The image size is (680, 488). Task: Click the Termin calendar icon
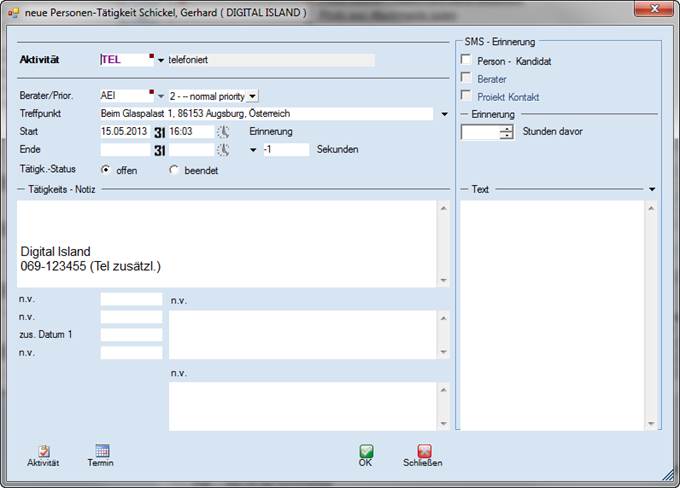tap(101, 452)
